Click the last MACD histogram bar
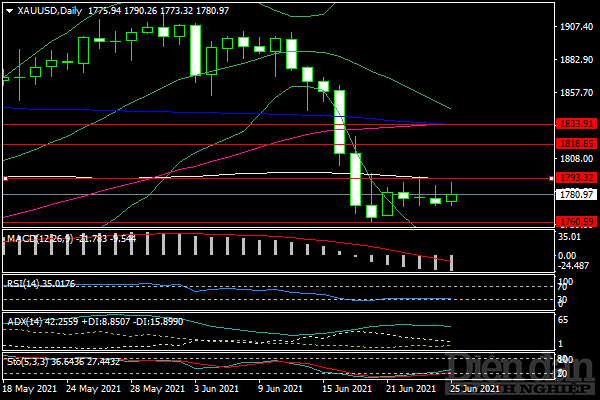The width and height of the screenshot is (600, 400). 452,262
